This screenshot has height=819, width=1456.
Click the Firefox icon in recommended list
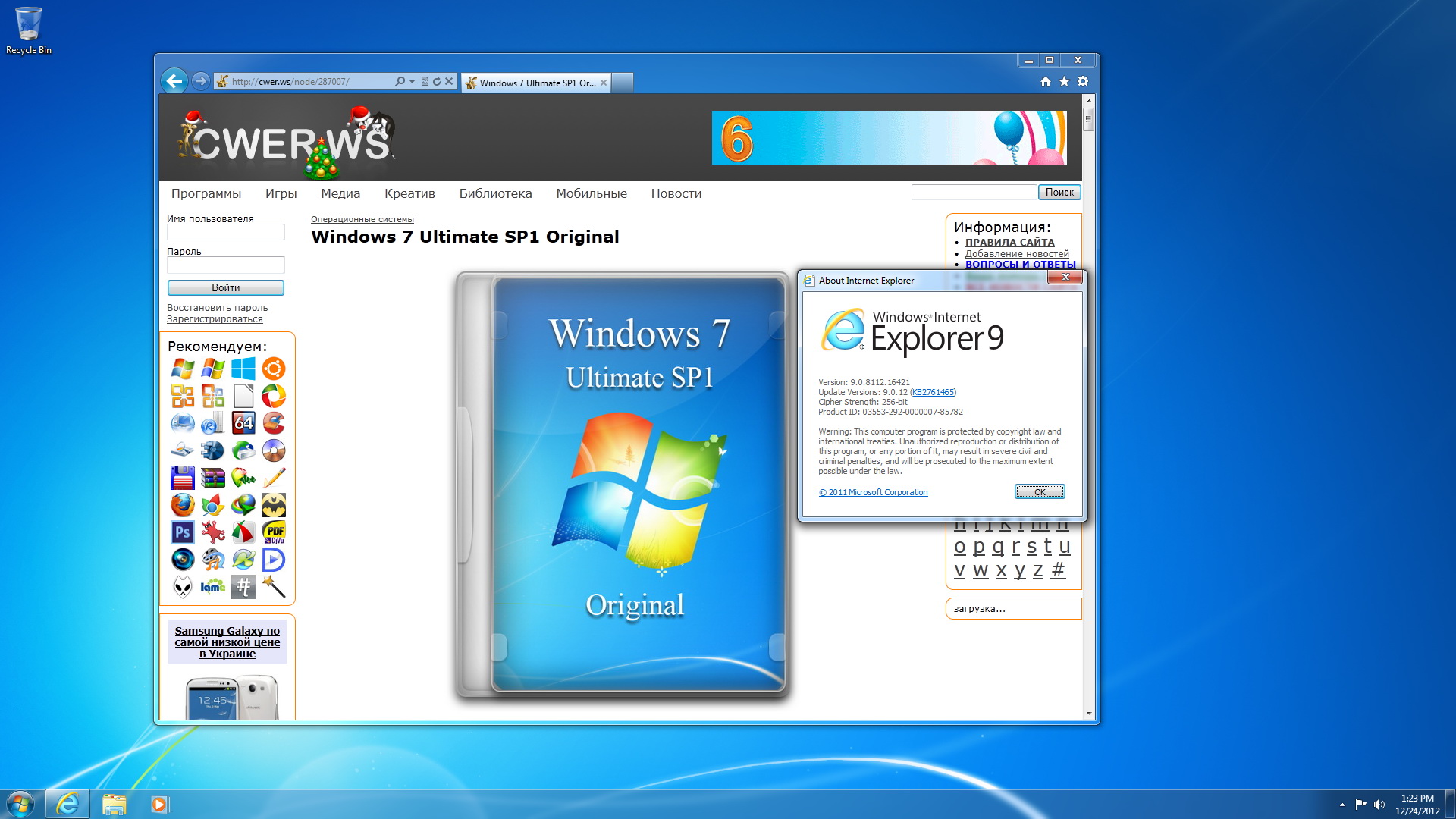pos(182,505)
